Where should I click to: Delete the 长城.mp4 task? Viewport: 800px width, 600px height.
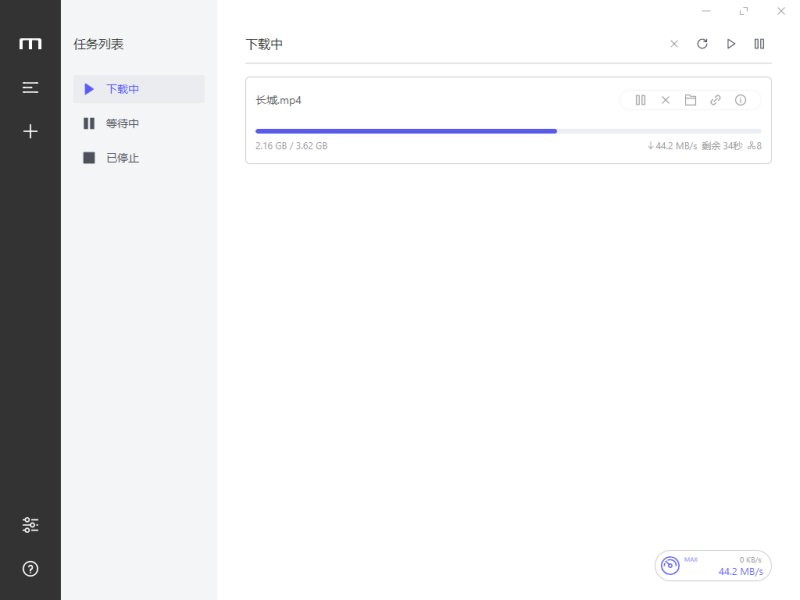(666, 100)
